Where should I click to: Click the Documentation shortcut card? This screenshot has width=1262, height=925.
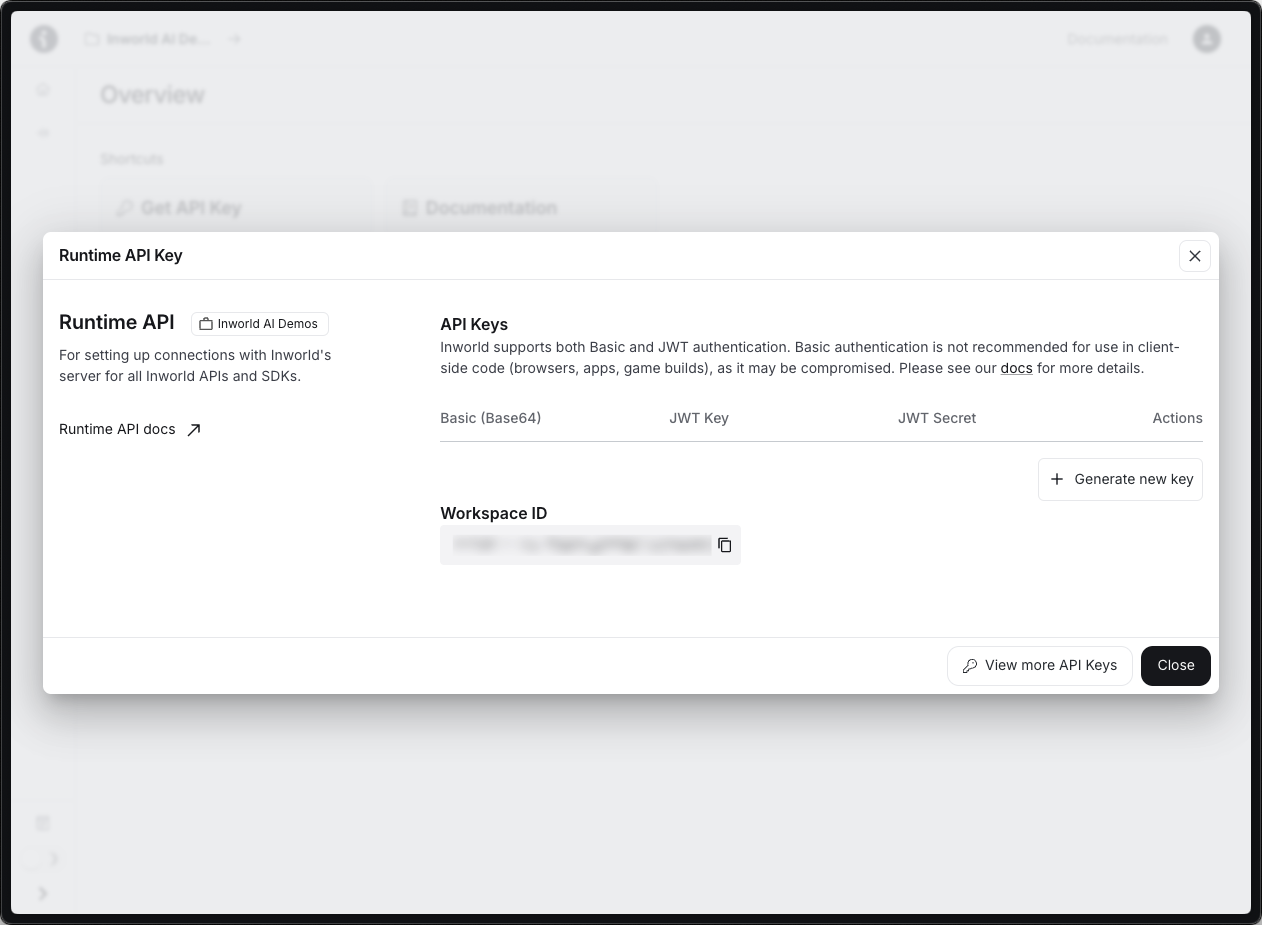(x=520, y=208)
